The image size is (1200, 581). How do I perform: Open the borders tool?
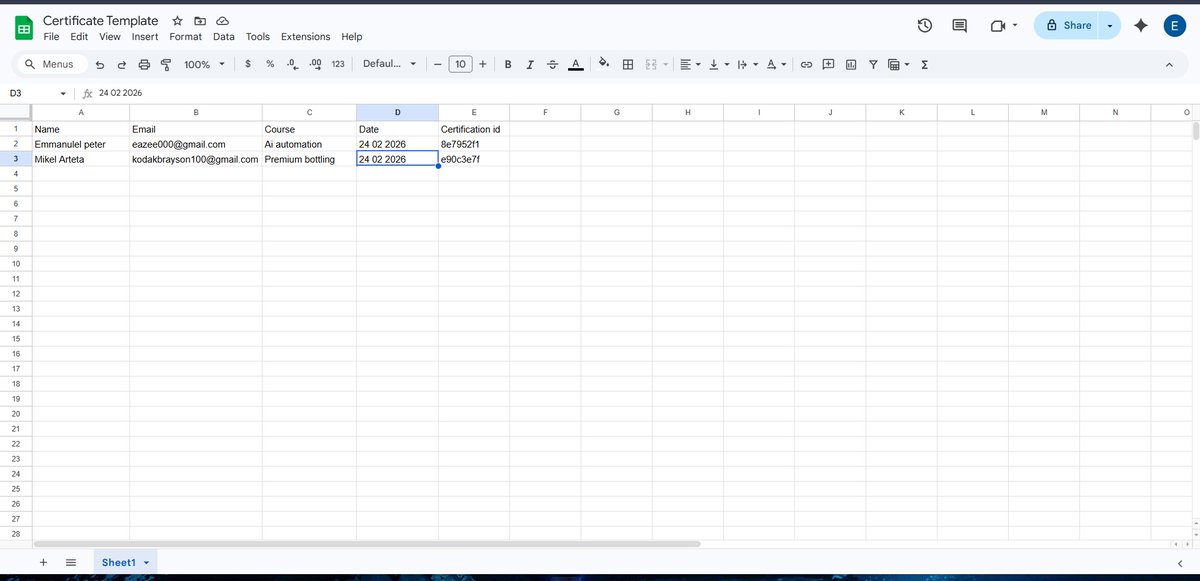[628, 64]
